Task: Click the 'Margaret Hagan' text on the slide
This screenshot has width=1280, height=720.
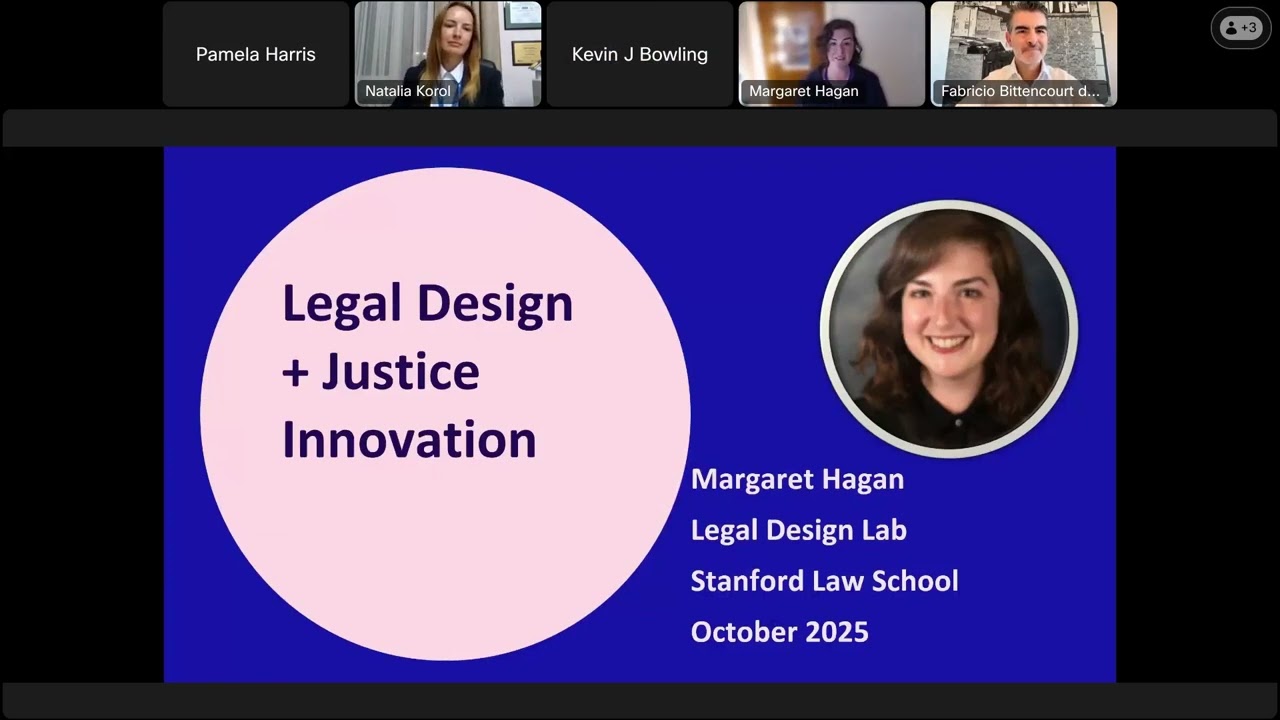Action: point(797,479)
